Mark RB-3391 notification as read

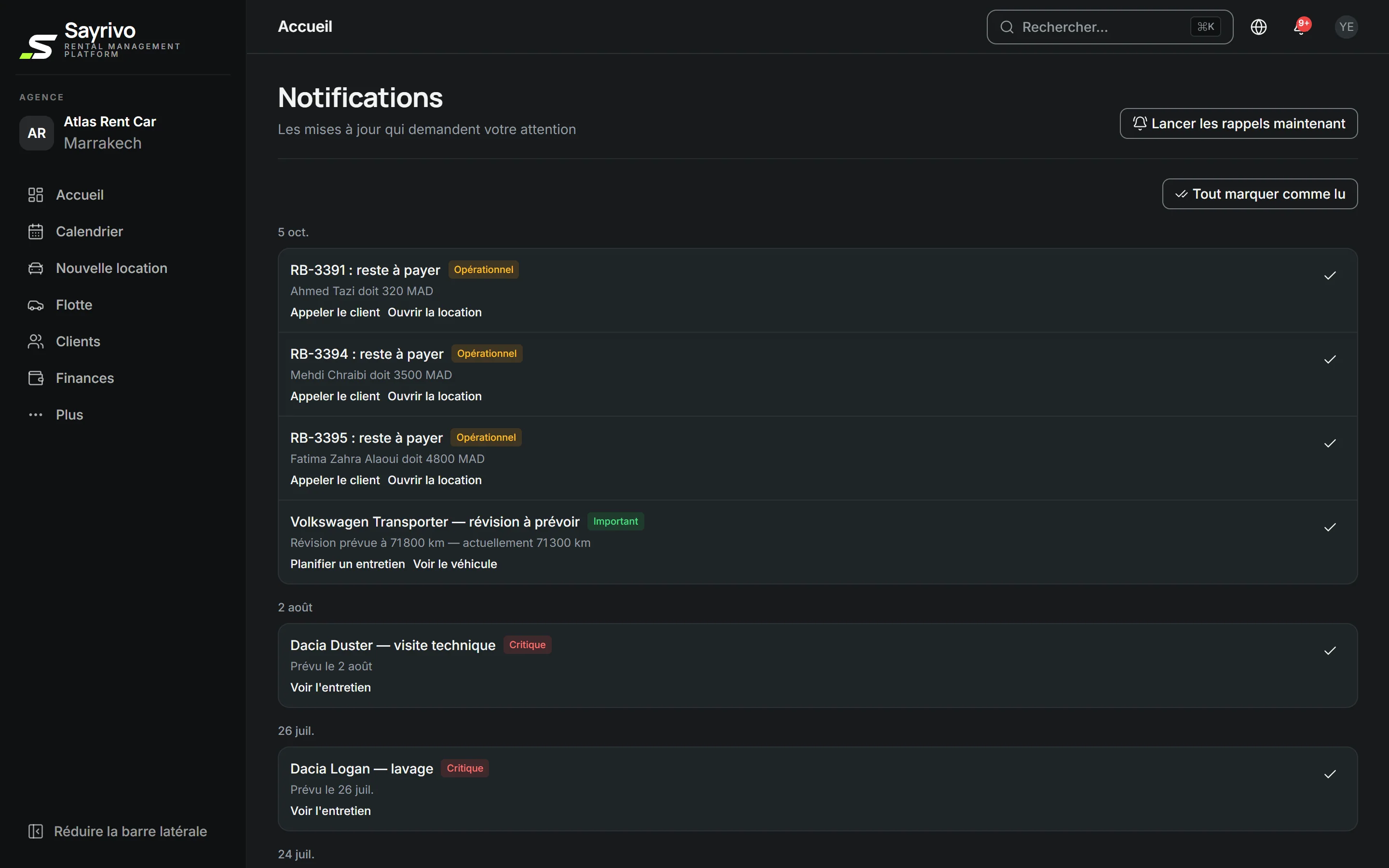pos(1330,275)
